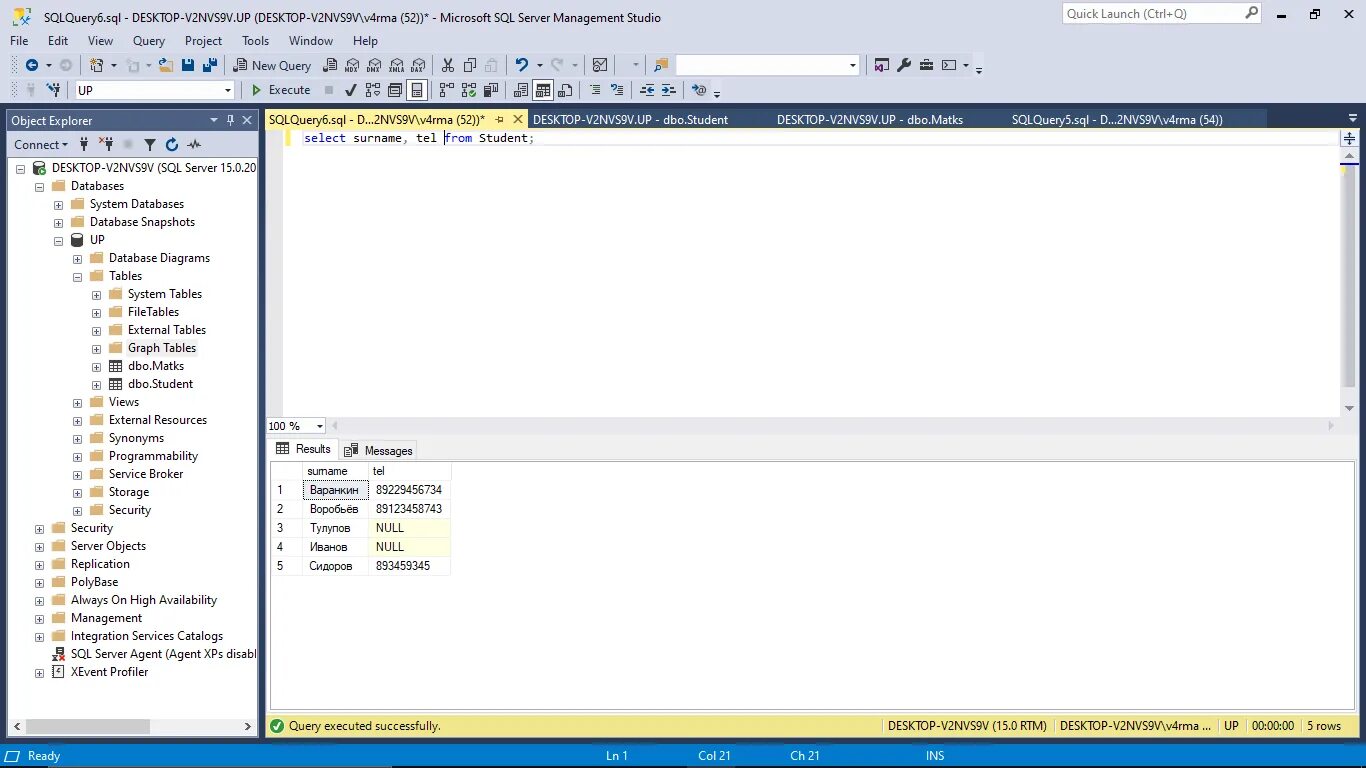
Task: Click the tel column header
Action: click(x=410, y=471)
